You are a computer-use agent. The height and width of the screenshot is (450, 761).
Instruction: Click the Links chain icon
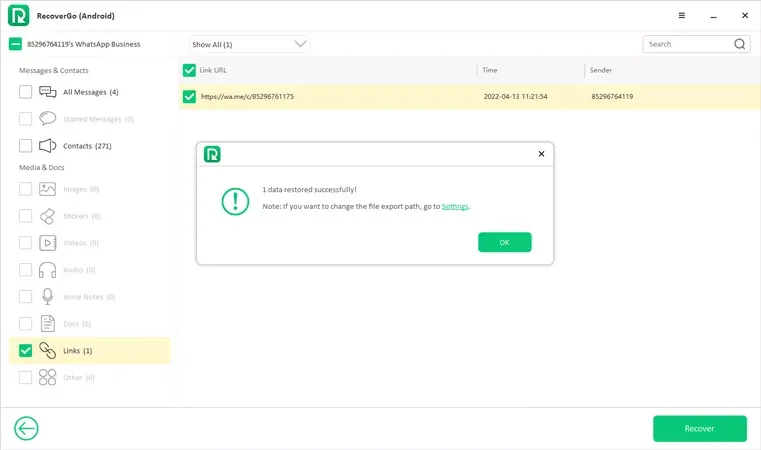[x=48, y=350]
